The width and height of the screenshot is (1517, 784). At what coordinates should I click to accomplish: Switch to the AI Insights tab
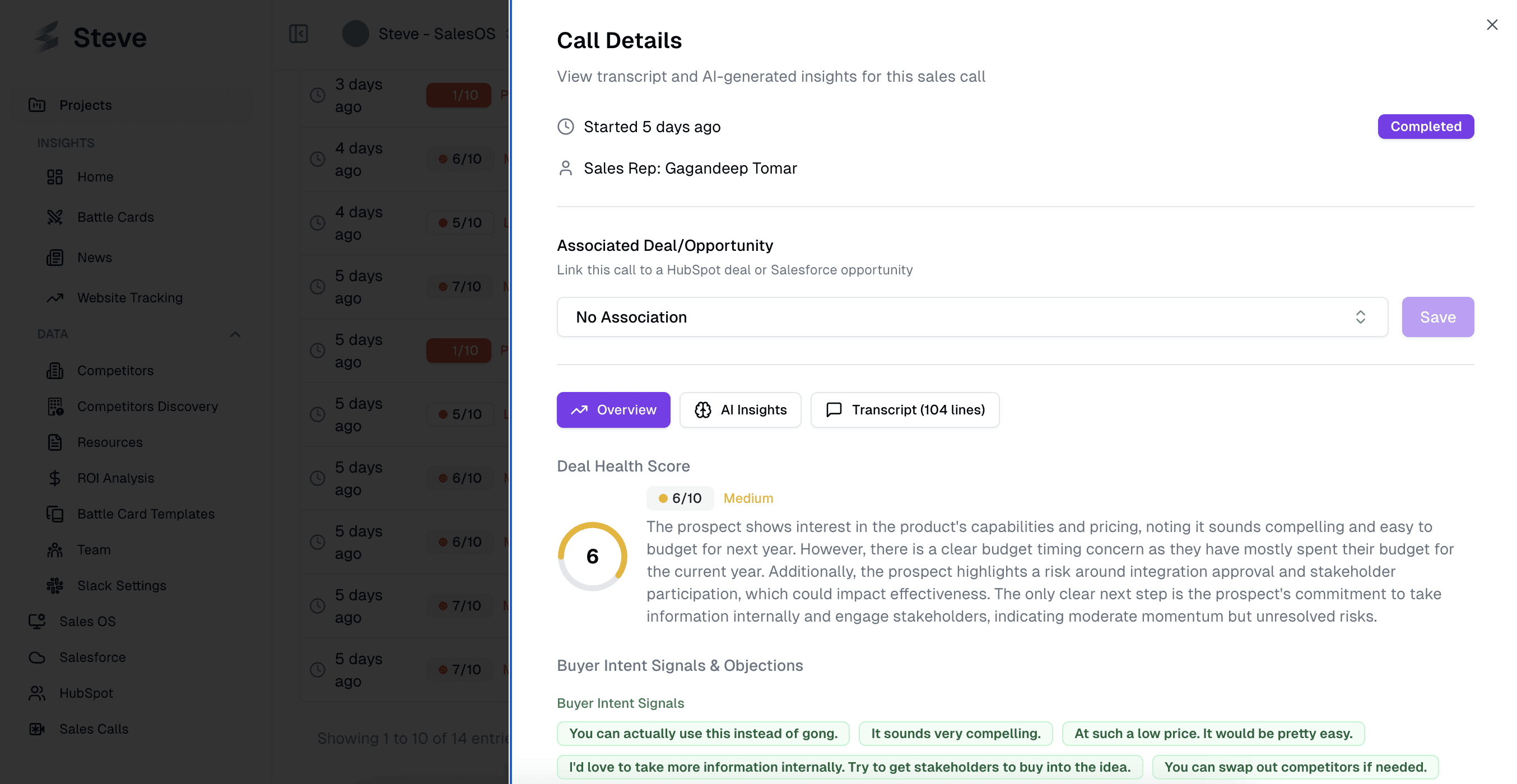[740, 410]
